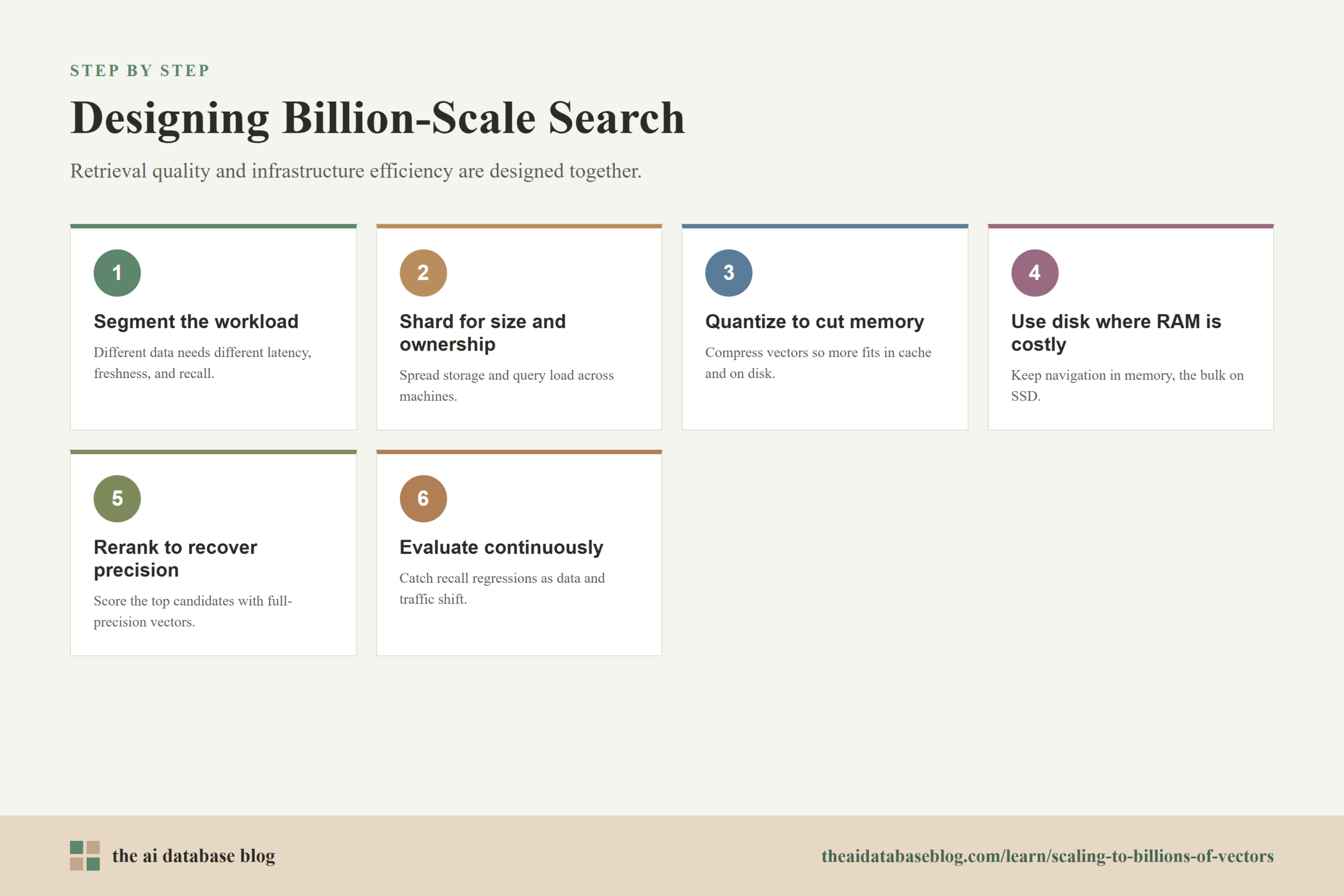Click 'Compress vectors so more fits' description

[818, 363]
